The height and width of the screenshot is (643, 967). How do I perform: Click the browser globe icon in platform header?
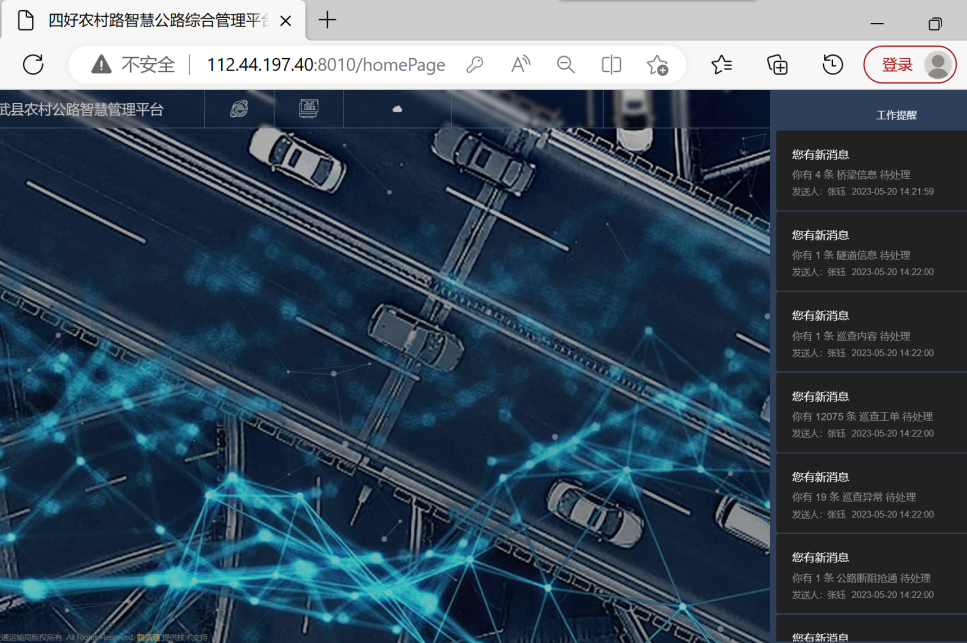239,109
